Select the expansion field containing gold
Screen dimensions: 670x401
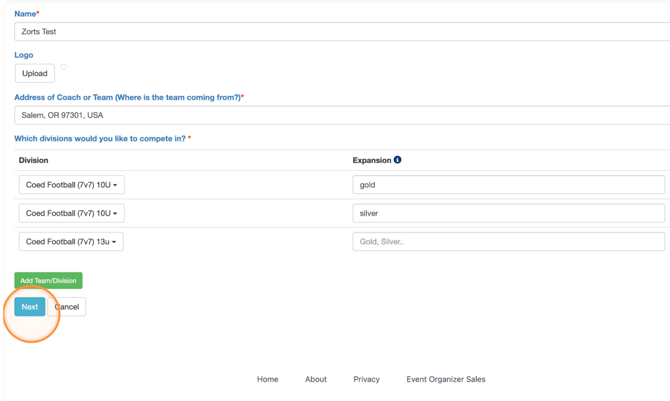[508, 185]
